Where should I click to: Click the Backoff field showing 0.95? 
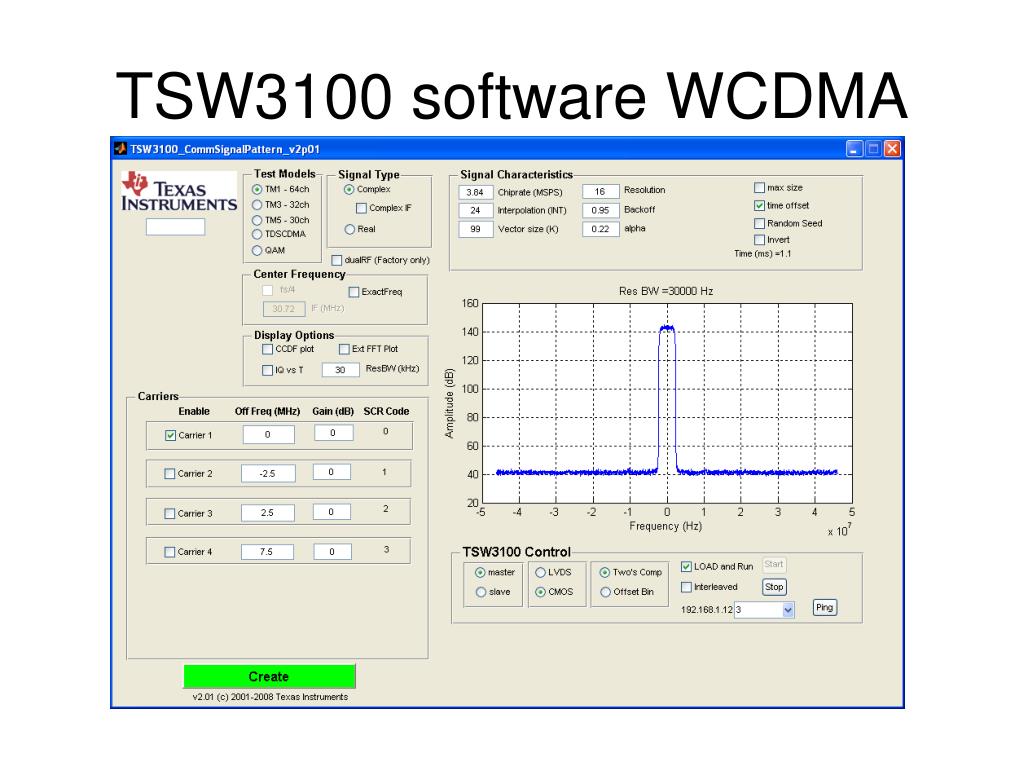pos(600,210)
